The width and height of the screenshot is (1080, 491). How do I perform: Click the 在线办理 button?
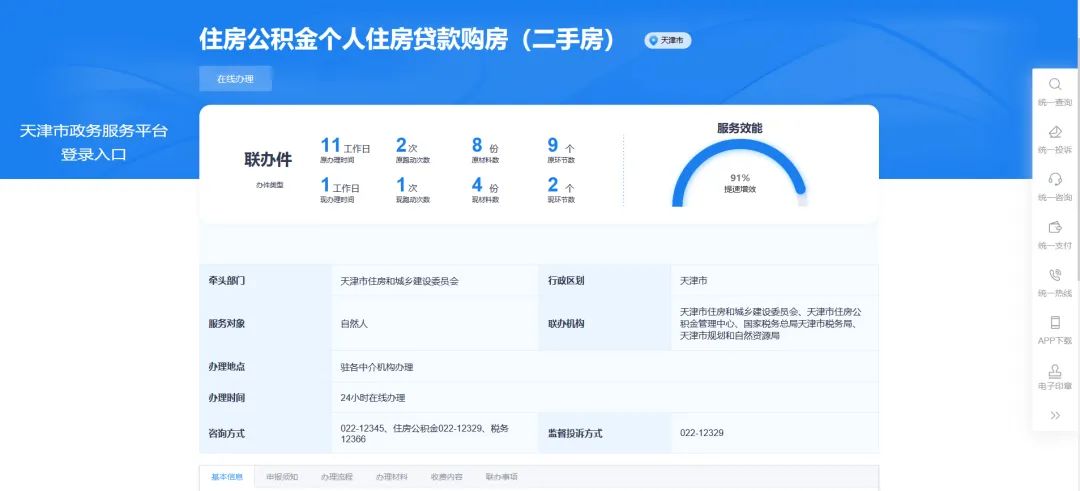235,78
